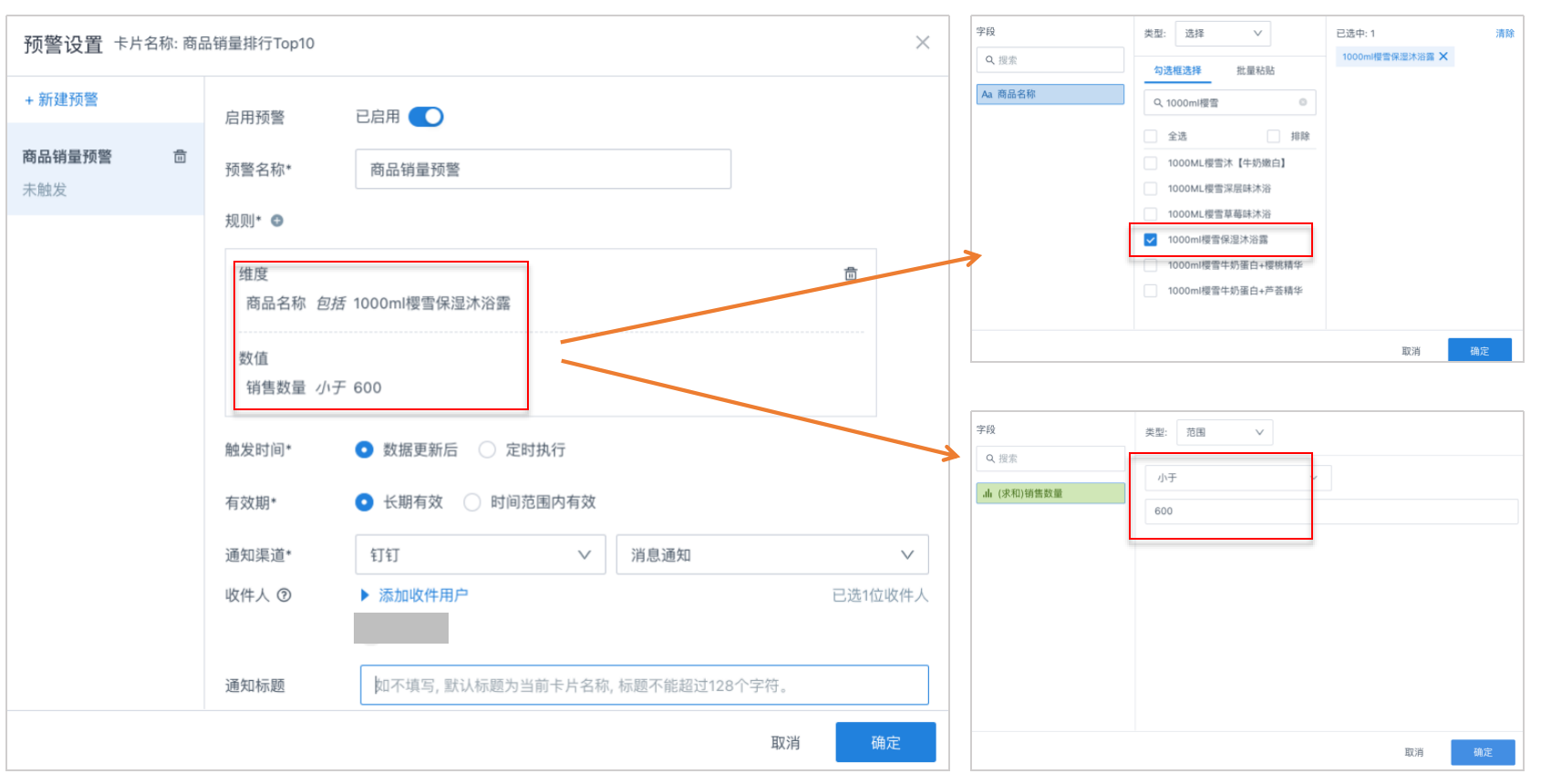Expand the 添加收件用户 section
The image size is (1541, 784).
(x=415, y=595)
